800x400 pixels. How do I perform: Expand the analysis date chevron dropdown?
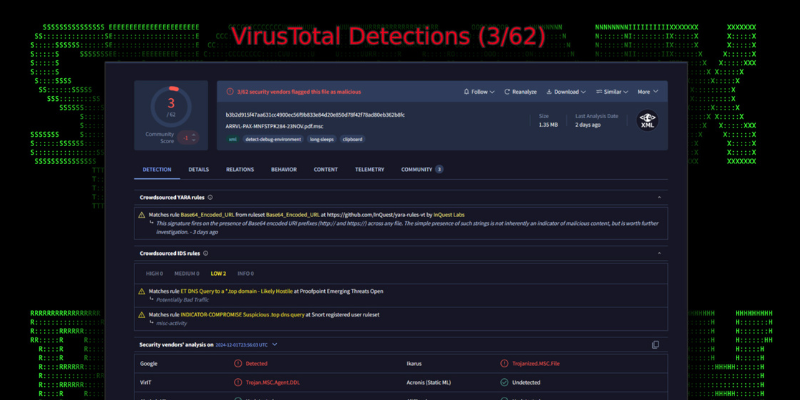(274, 344)
